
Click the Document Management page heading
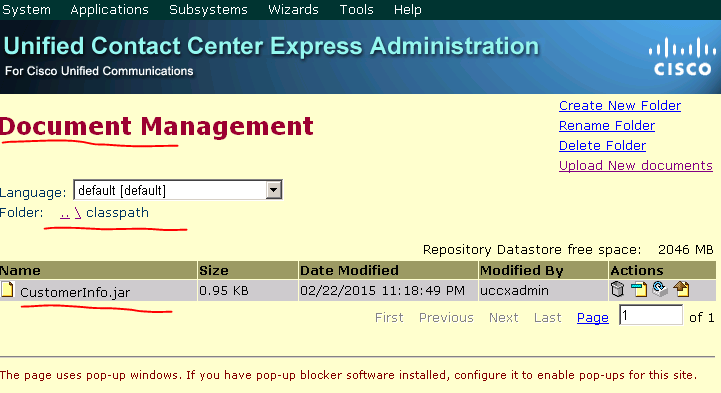[157, 126]
